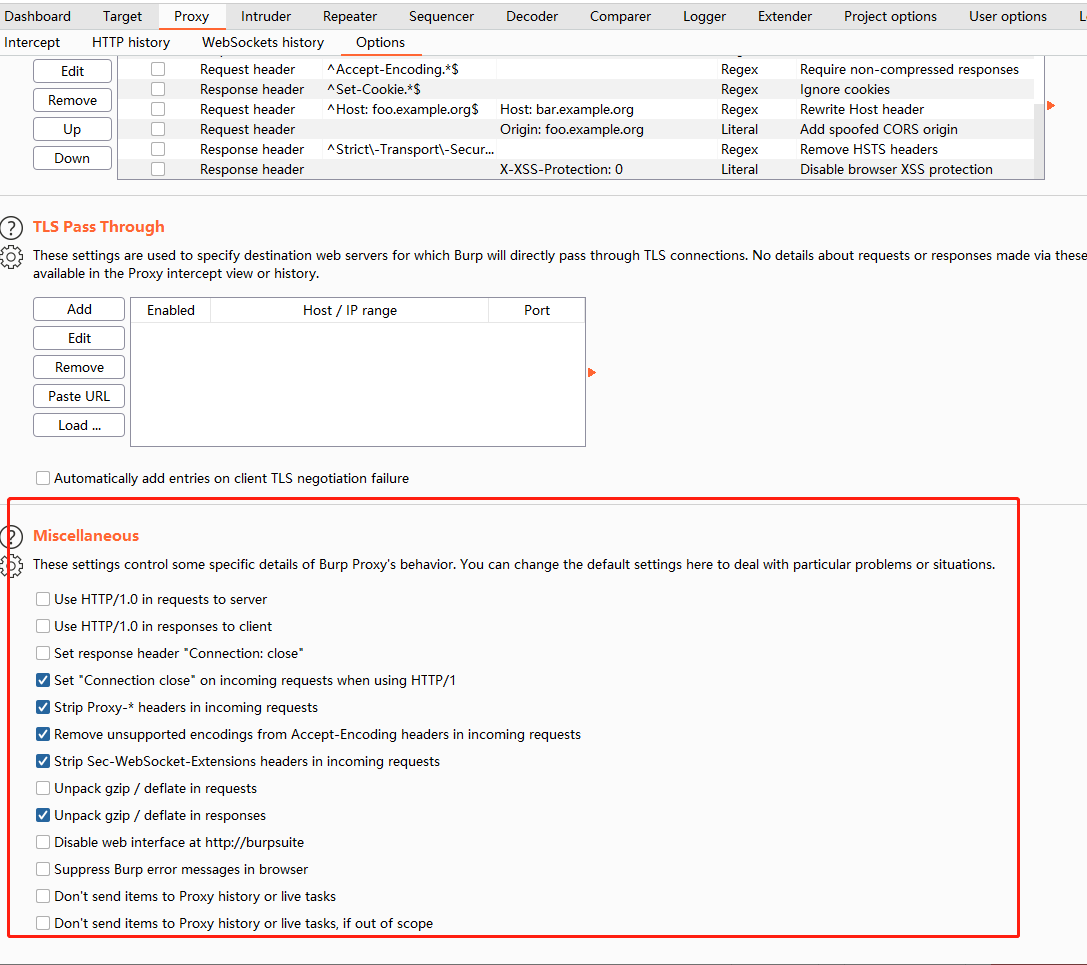Add a new TLS pass-through entry
The image size is (1087, 965).
(x=78, y=309)
